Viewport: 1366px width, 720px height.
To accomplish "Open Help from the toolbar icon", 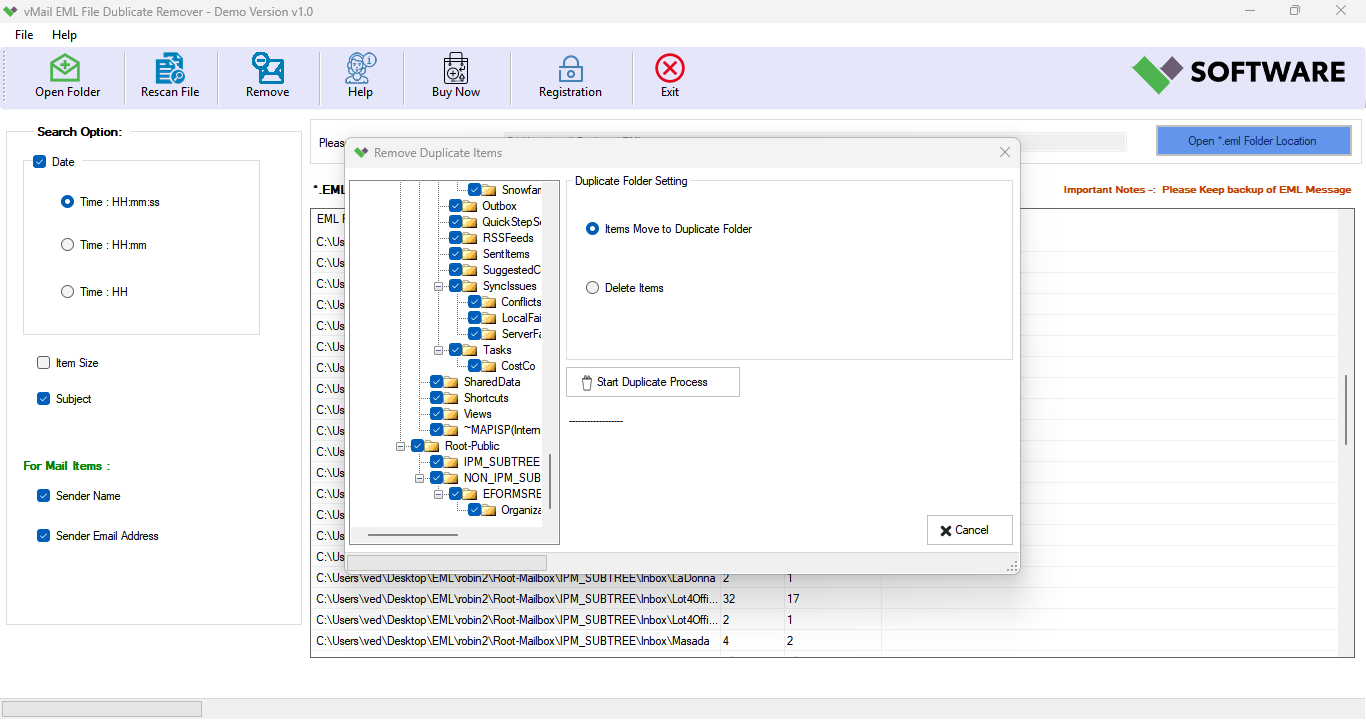I will [360, 68].
